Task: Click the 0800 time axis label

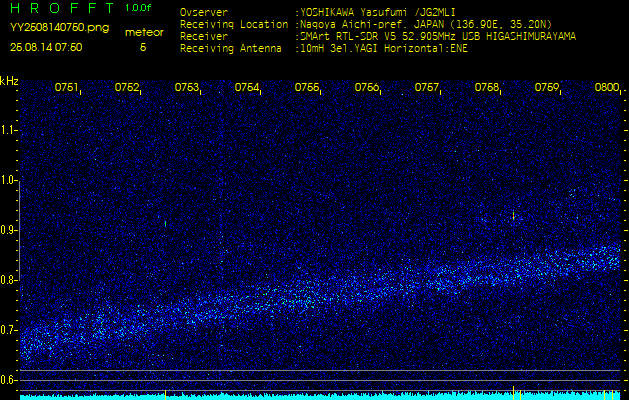Action: point(607,87)
